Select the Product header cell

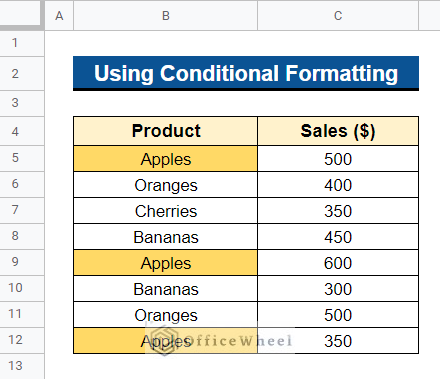pos(166,131)
